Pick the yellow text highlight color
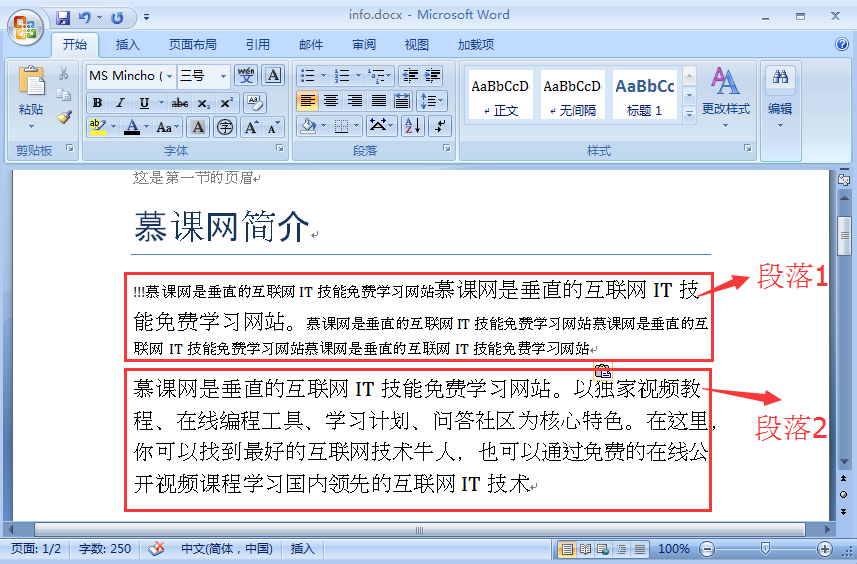The image size is (857, 564). 97,127
